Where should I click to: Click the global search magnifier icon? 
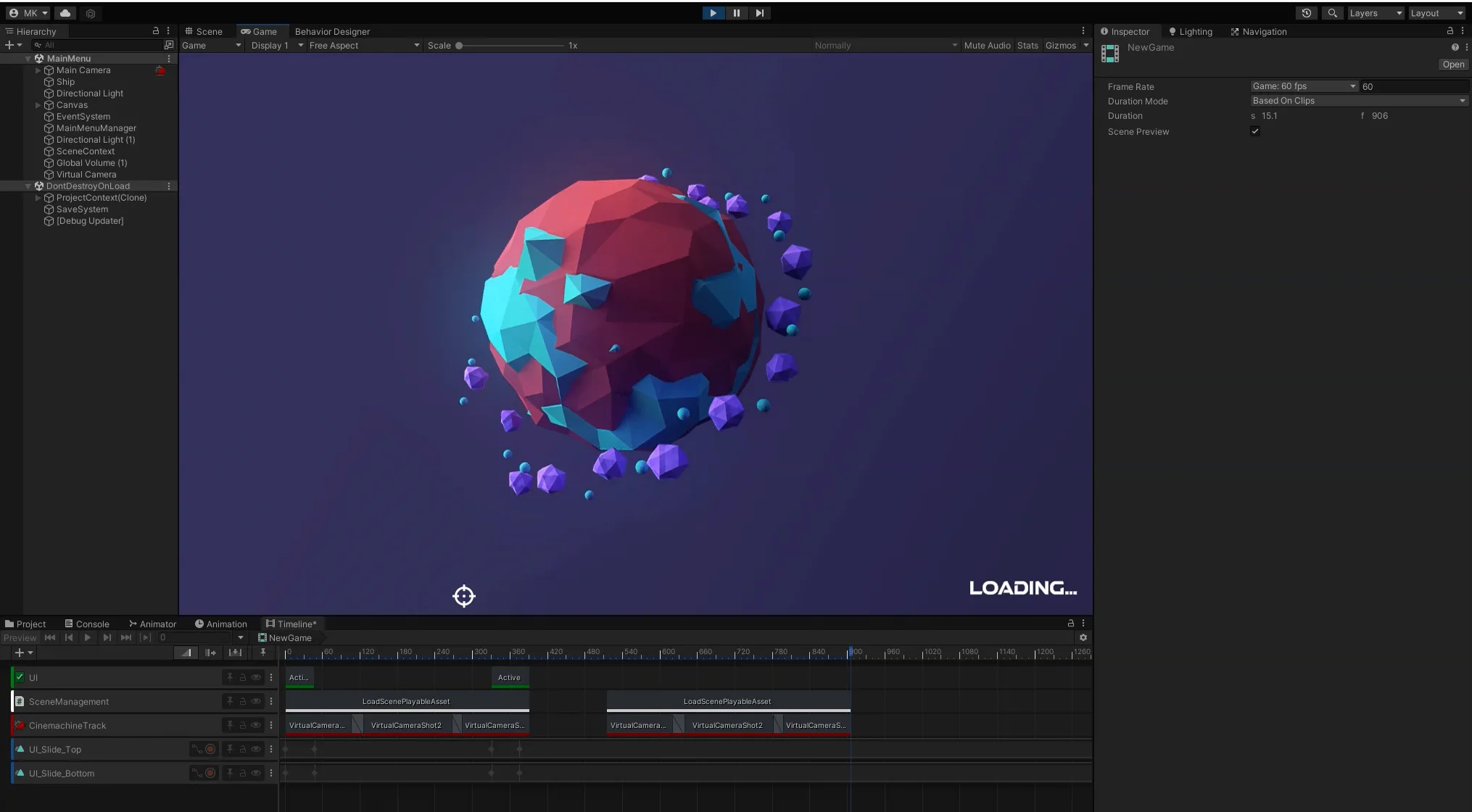1332,13
